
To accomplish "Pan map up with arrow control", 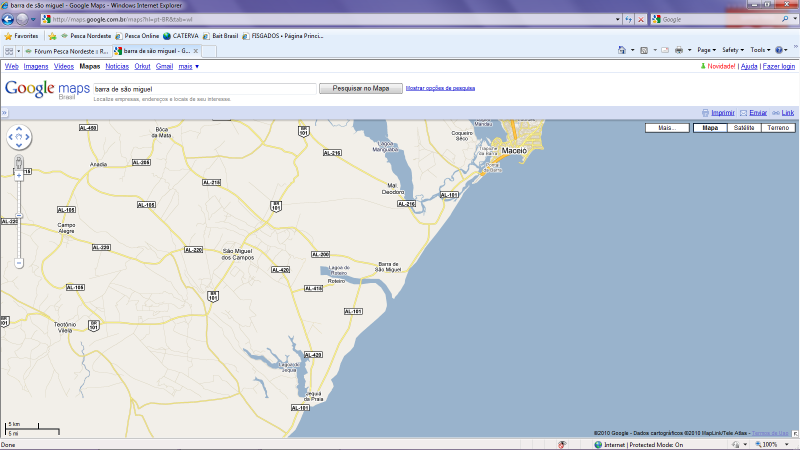I will pyautogui.click(x=19, y=129).
